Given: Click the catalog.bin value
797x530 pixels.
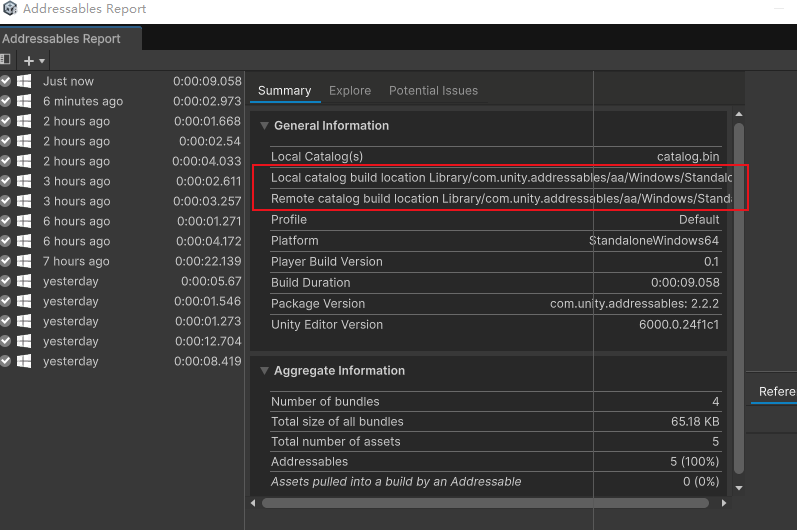Looking at the screenshot, I should pos(688,157).
